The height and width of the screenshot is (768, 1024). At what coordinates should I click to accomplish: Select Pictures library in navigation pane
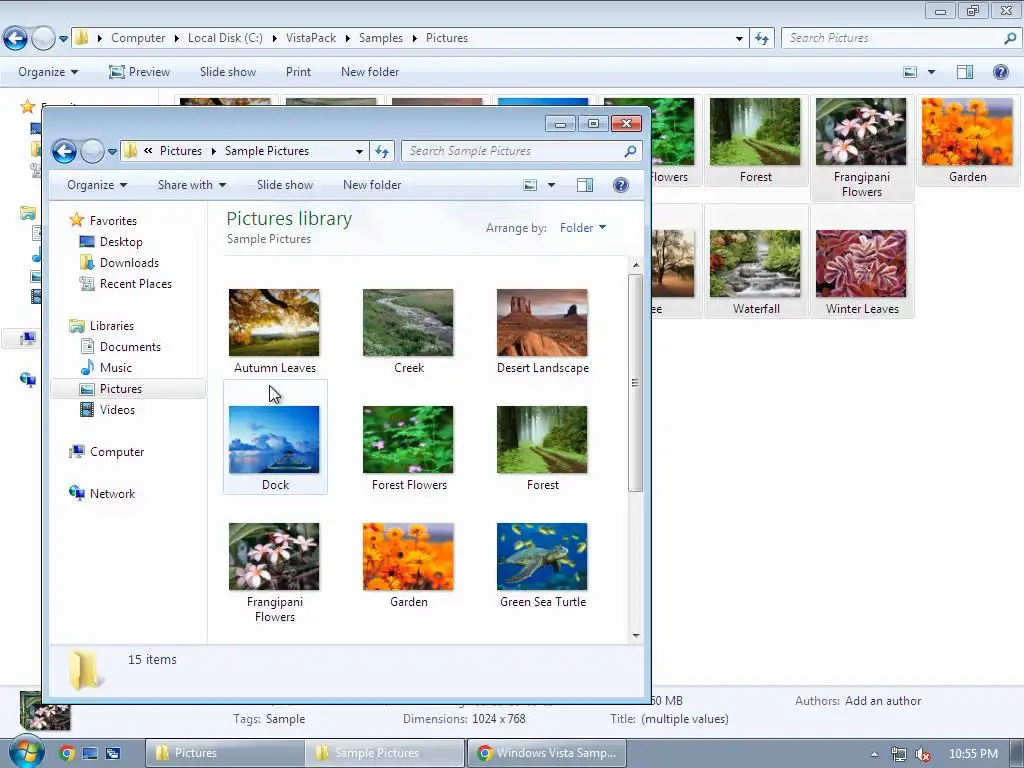(120, 389)
